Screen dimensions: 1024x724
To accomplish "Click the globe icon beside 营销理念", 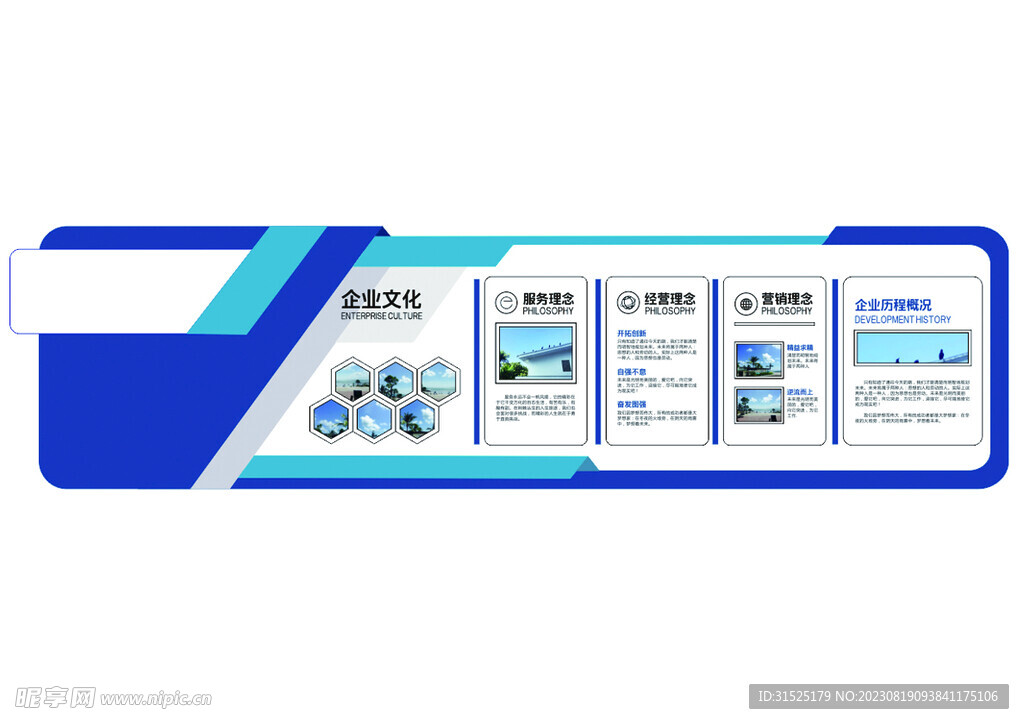I will (x=745, y=304).
